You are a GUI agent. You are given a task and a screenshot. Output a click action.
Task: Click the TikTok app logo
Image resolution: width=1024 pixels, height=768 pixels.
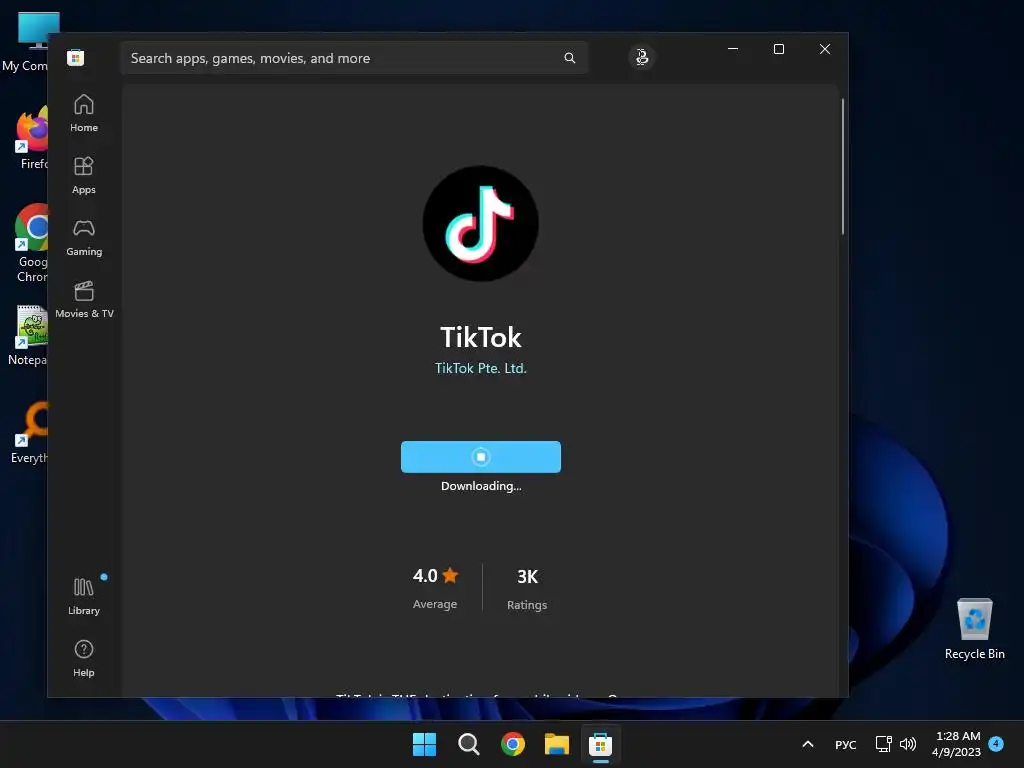pyautogui.click(x=481, y=223)
